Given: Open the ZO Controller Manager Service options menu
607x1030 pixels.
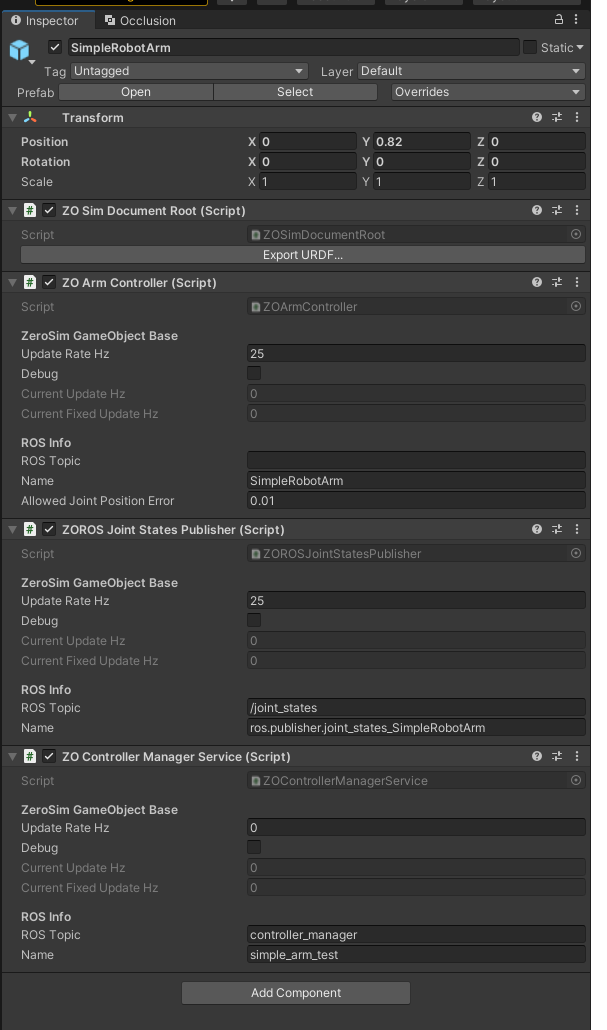Looking at the screenshot, I should click(577, 757).
